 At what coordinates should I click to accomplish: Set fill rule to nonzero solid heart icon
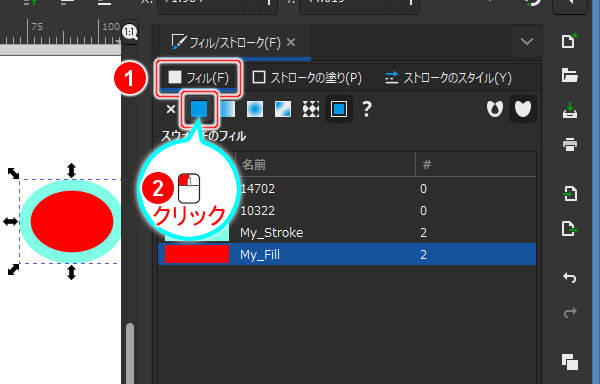tap(523, 109)
